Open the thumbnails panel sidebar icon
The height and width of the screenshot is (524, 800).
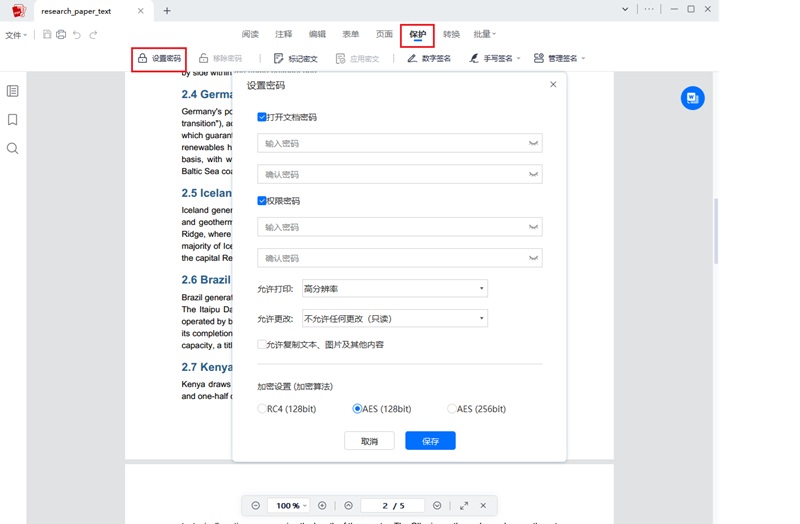13,91
